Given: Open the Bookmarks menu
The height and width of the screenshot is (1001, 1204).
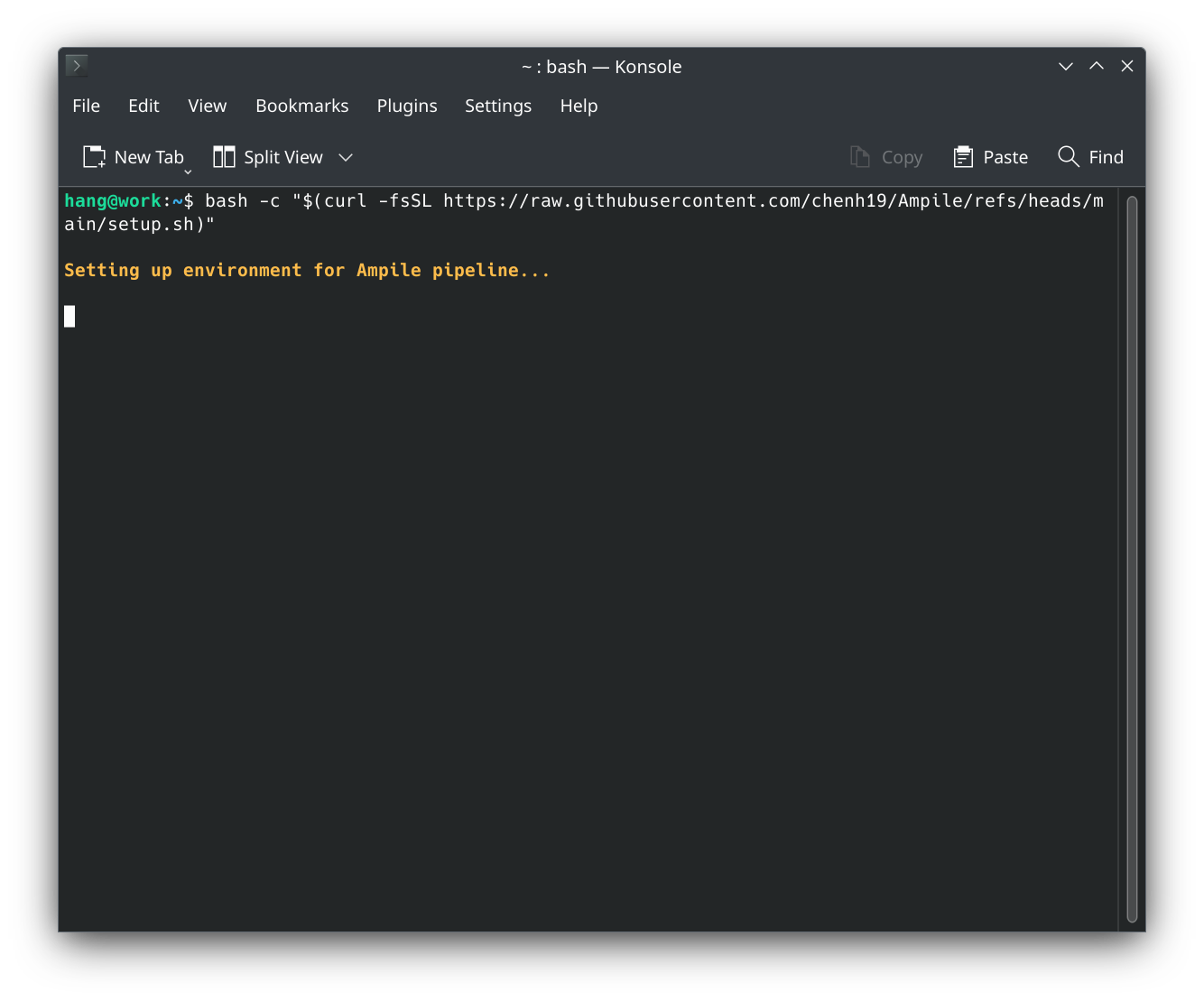Looking at the screenshot, I should click(301, 106).
